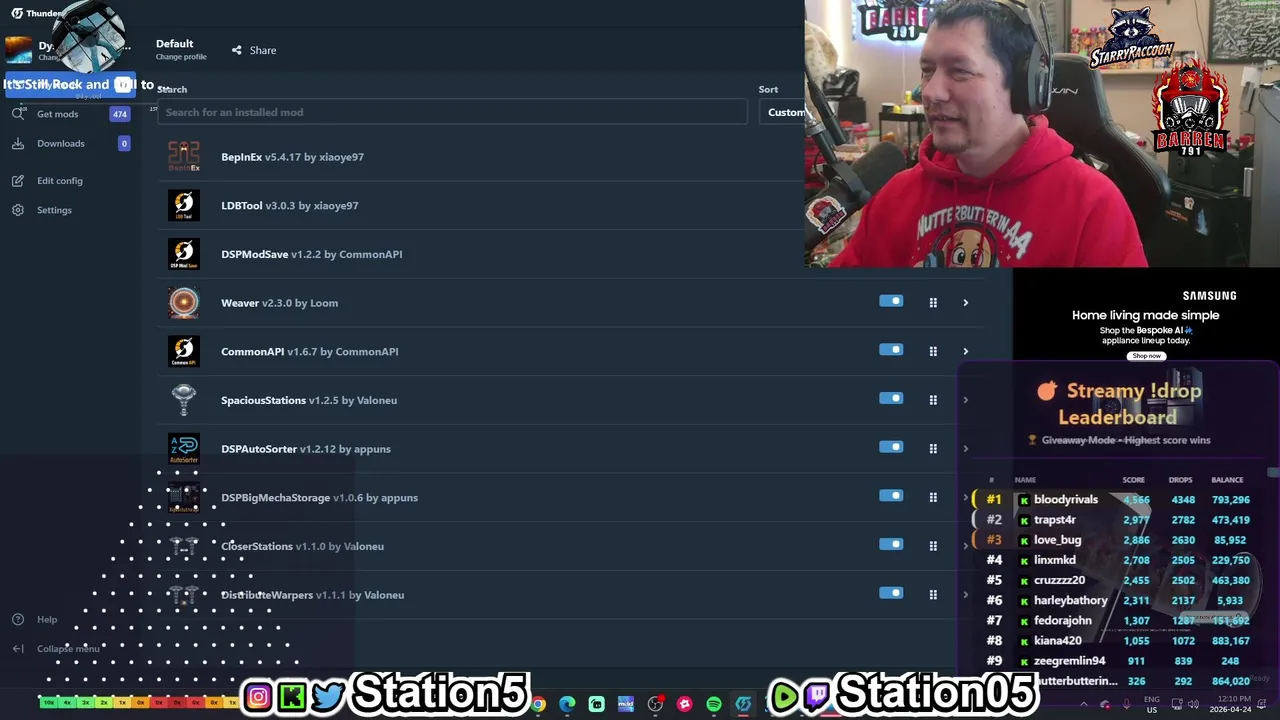
Task: Click the Share profile button
Action: (x=254, y=50)
